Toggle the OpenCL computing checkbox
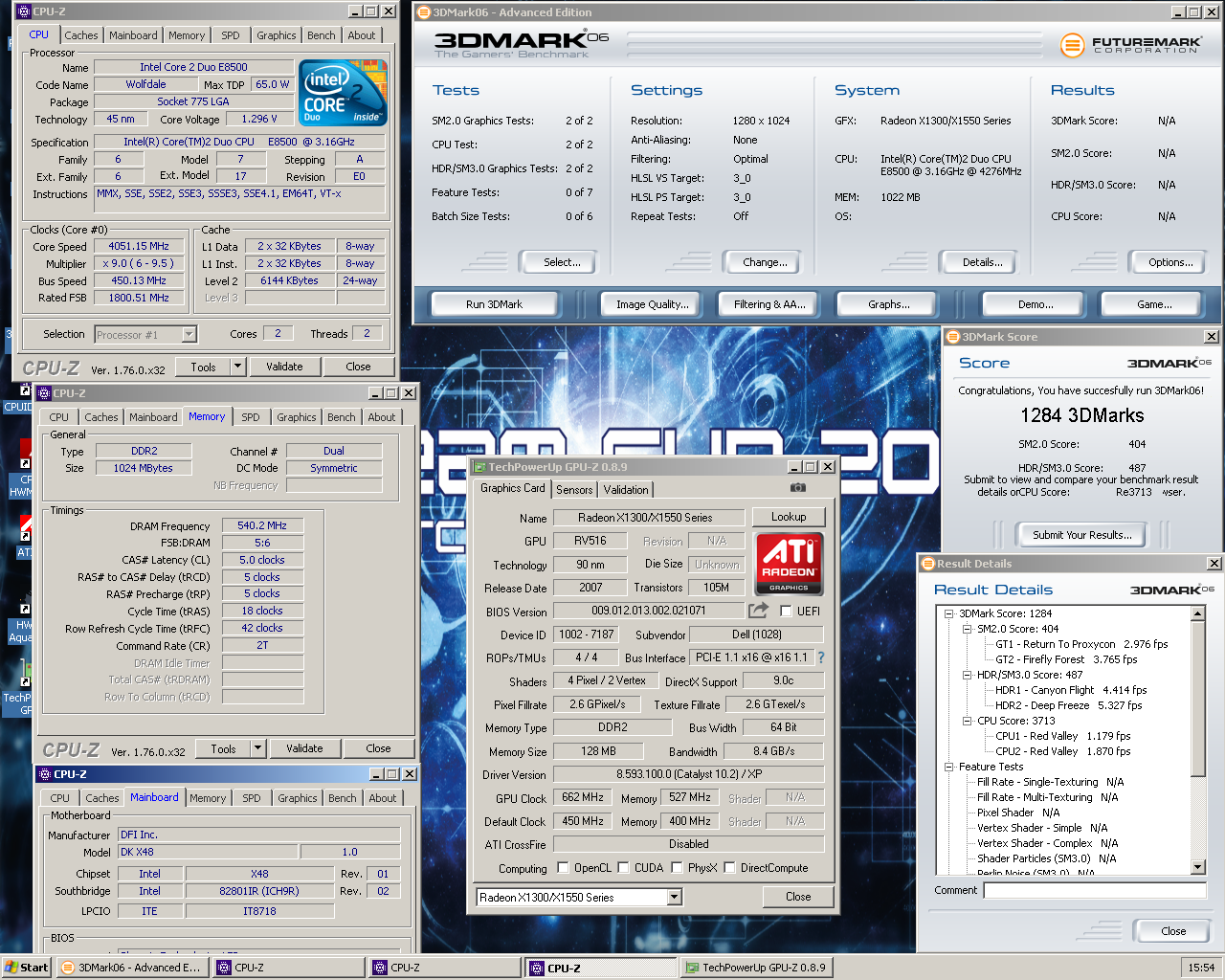Image resolution: width=1225 pixels, height=980 pixels. [x=563, y=868]
